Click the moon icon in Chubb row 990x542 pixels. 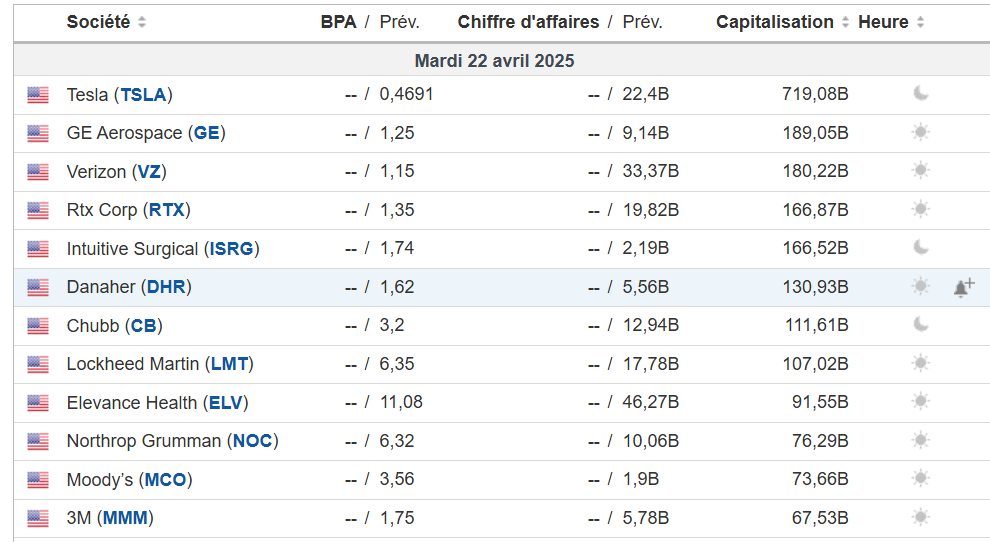(x=921, y=324)
